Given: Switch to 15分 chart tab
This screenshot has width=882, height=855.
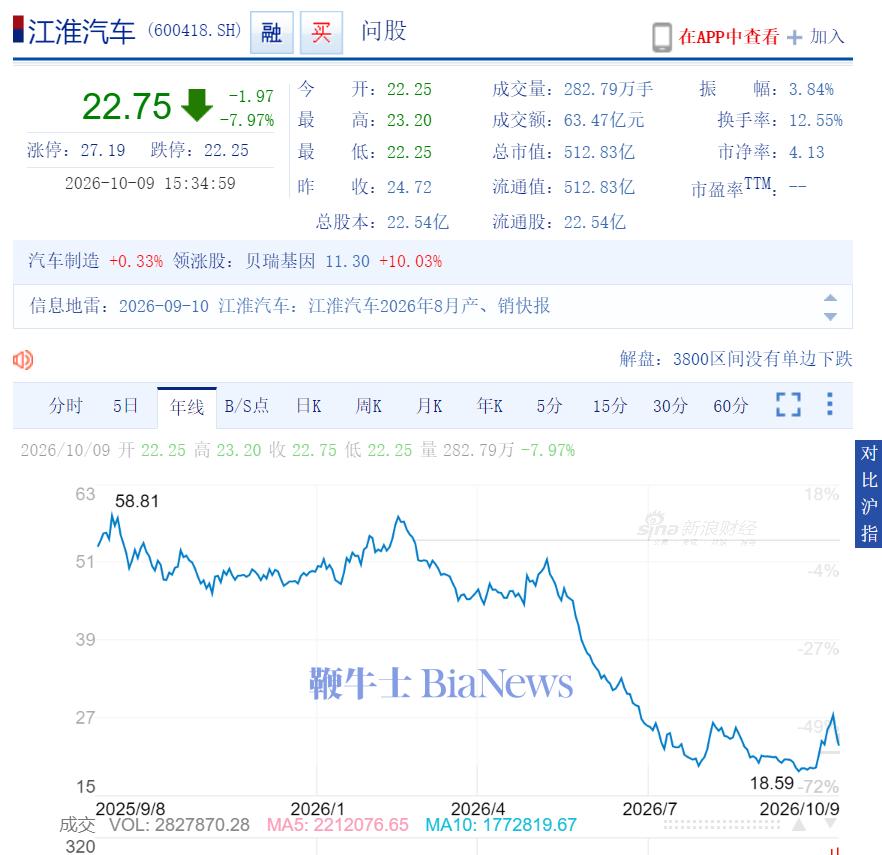Looking at the screenshot, I should [x=610, y=406].
